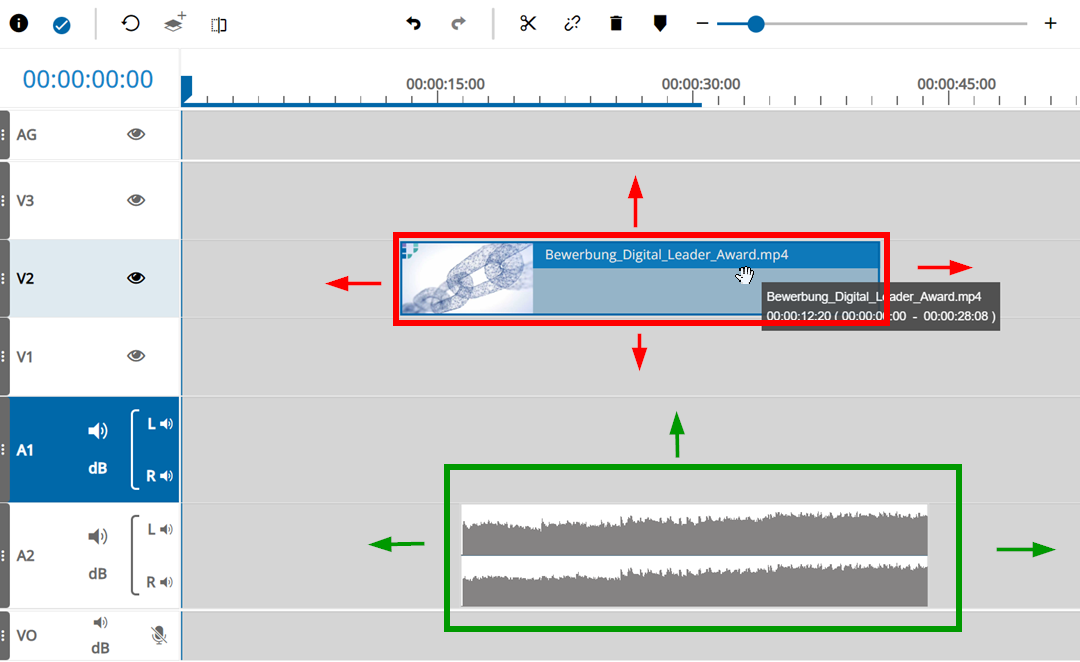Viewport: 1080px width, 662px height.
Task: Unmute the VO track microphone
Action: pos(160,634)
